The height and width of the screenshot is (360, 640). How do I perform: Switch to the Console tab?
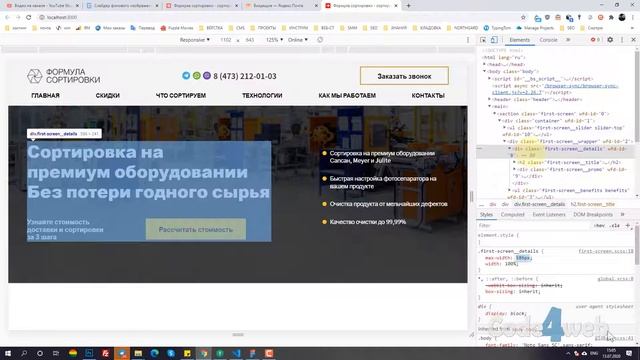(548, 40)
